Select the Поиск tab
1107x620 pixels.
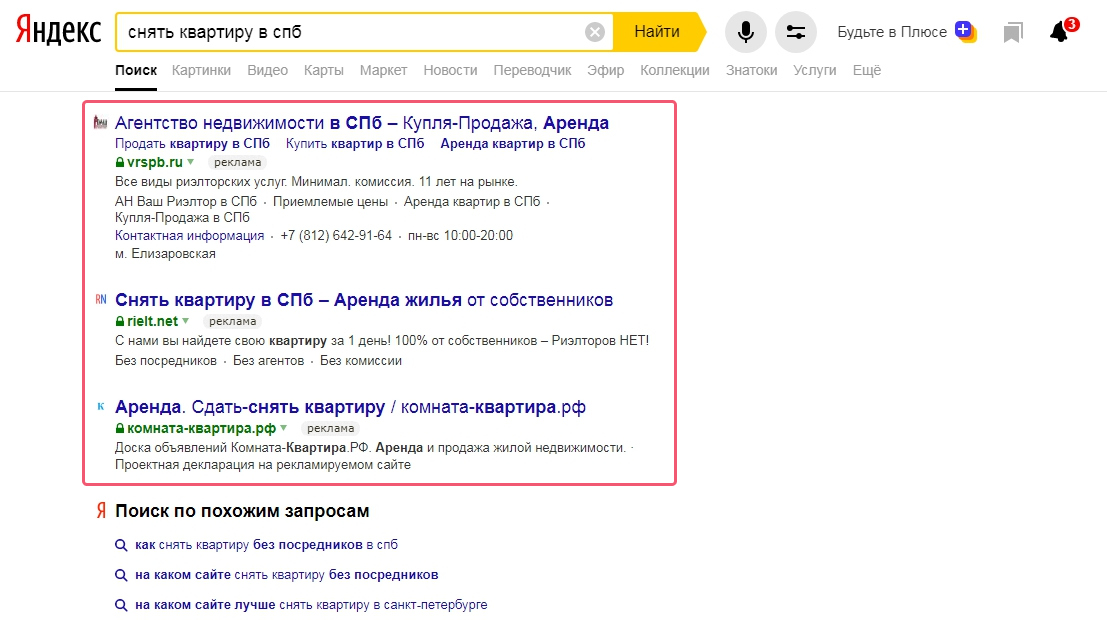[x=136, y=70]
